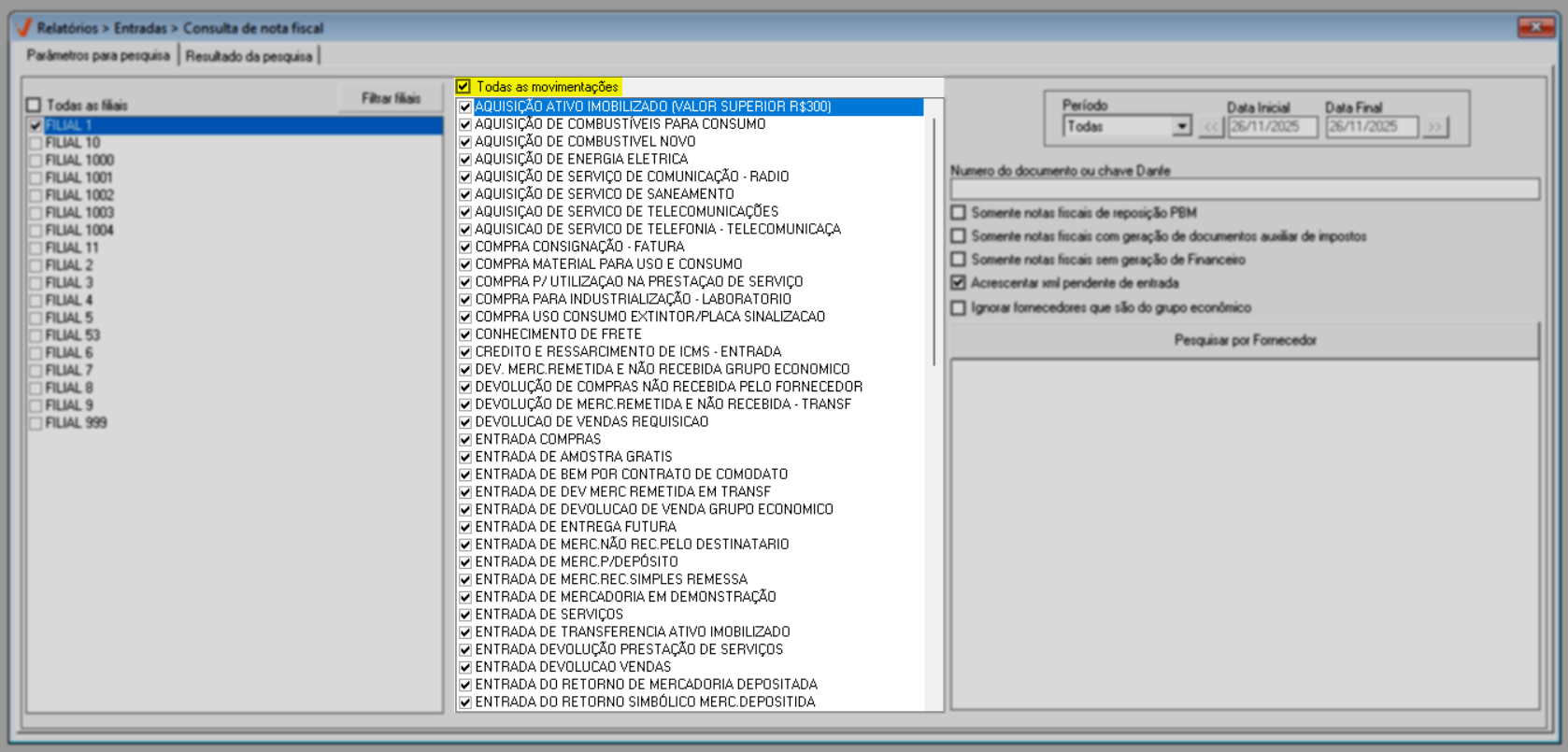Viewport: 1568px width, 752px height.
Task: Tick the FILIAL 53 checkbox
Action: (x=36, y=335)
